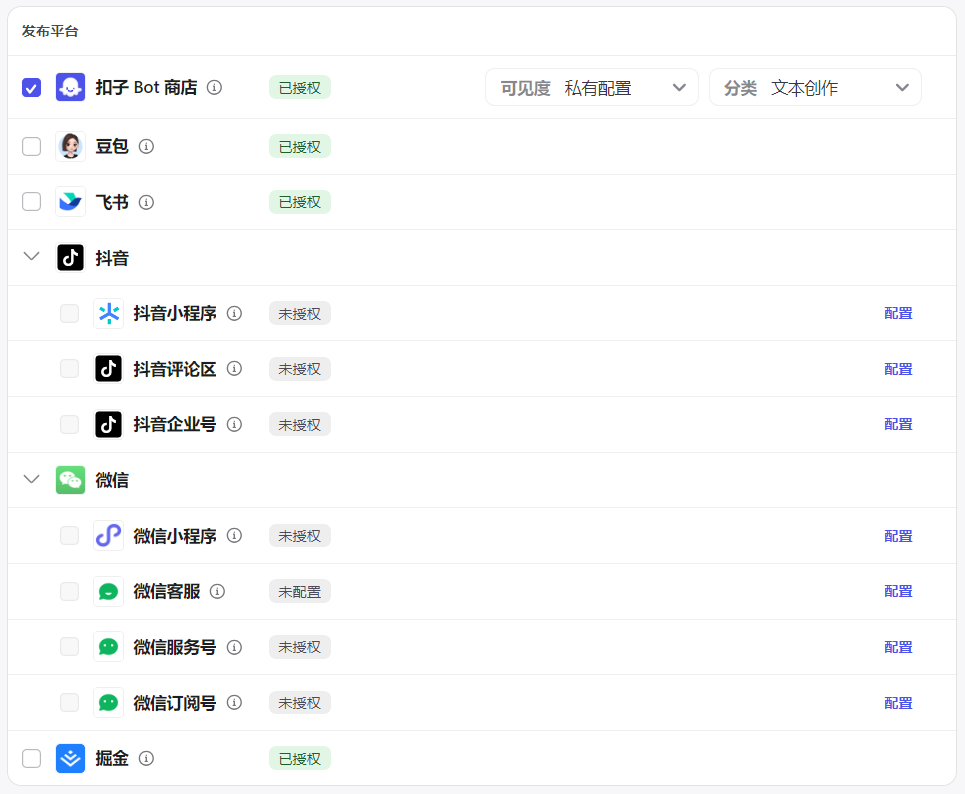Click 配置 link for 微信服务号
The image size is (965, 794).
[x=898, y=647]
